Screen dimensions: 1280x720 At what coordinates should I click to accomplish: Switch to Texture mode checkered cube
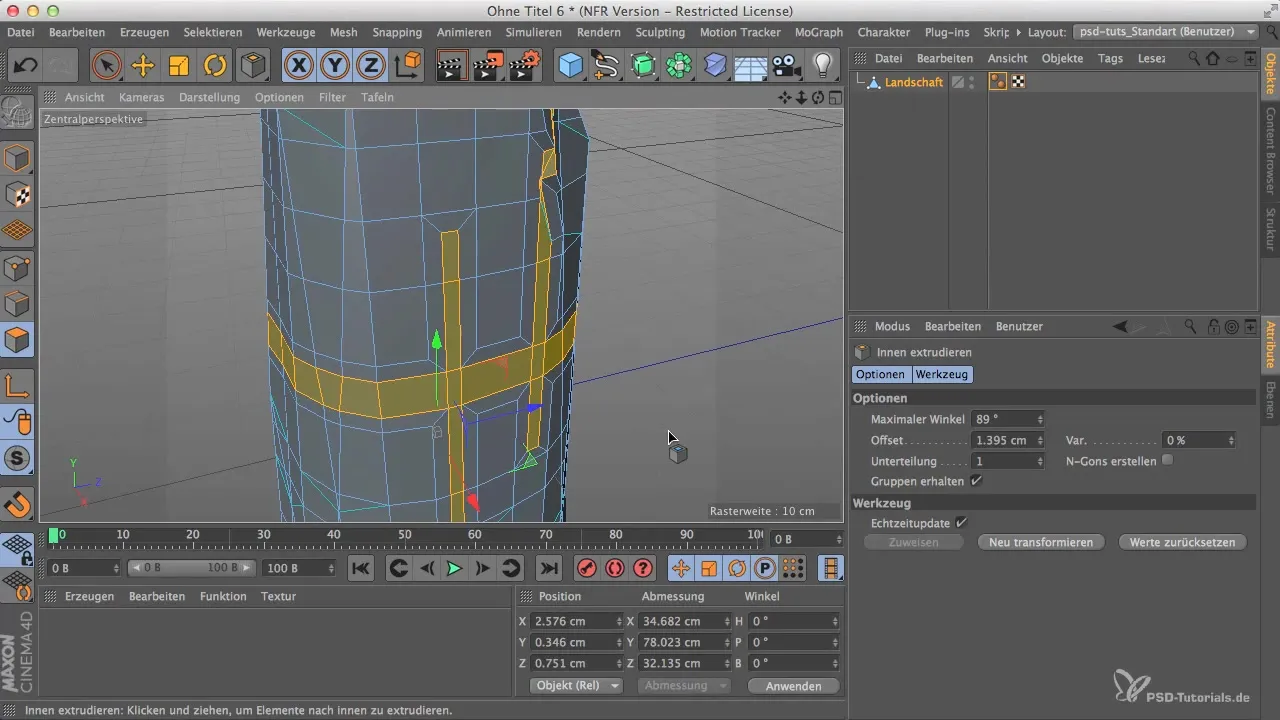(18, 194)
